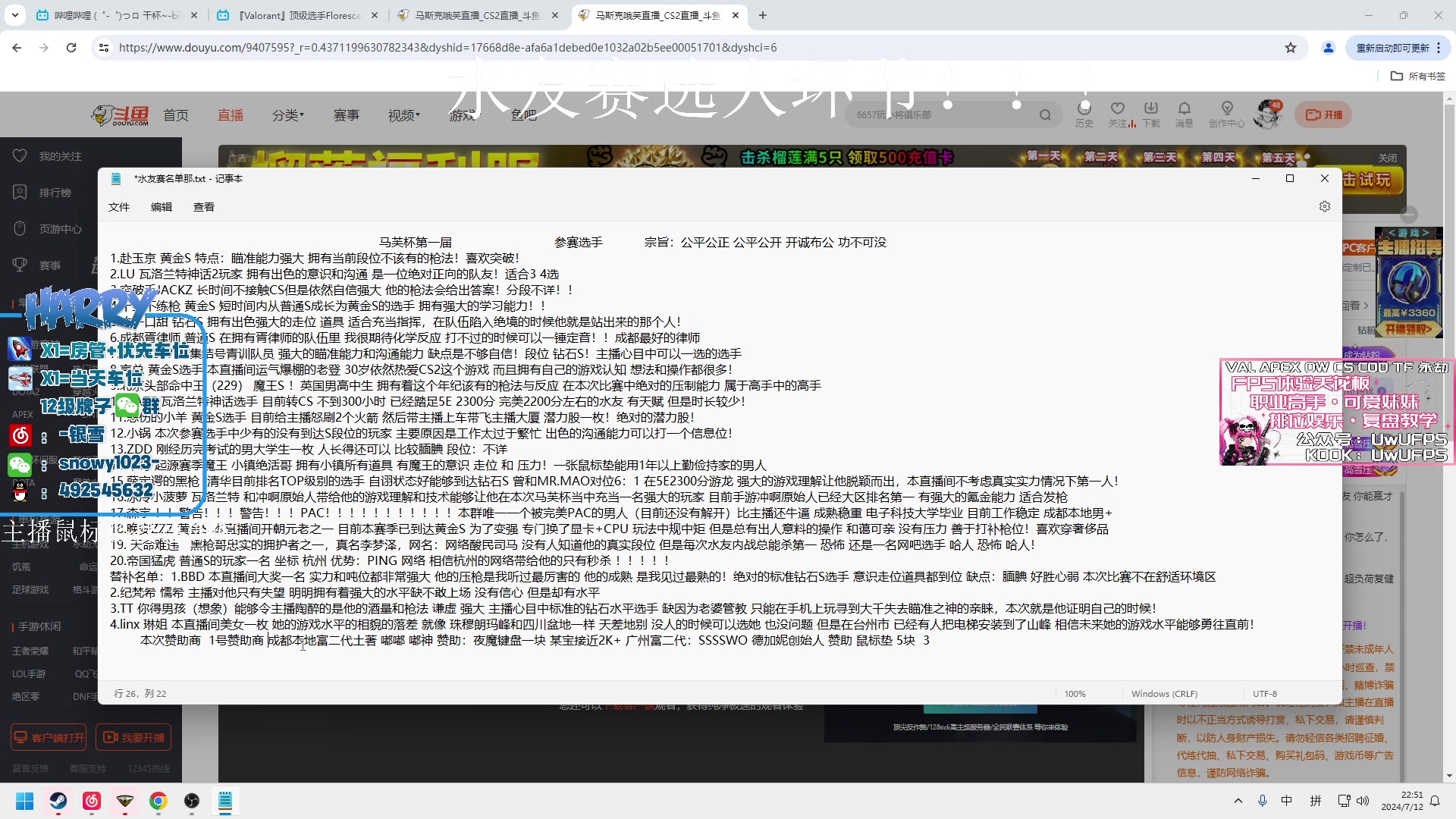Click the 100% zoom status in Notepad

tap(1075, 694)
